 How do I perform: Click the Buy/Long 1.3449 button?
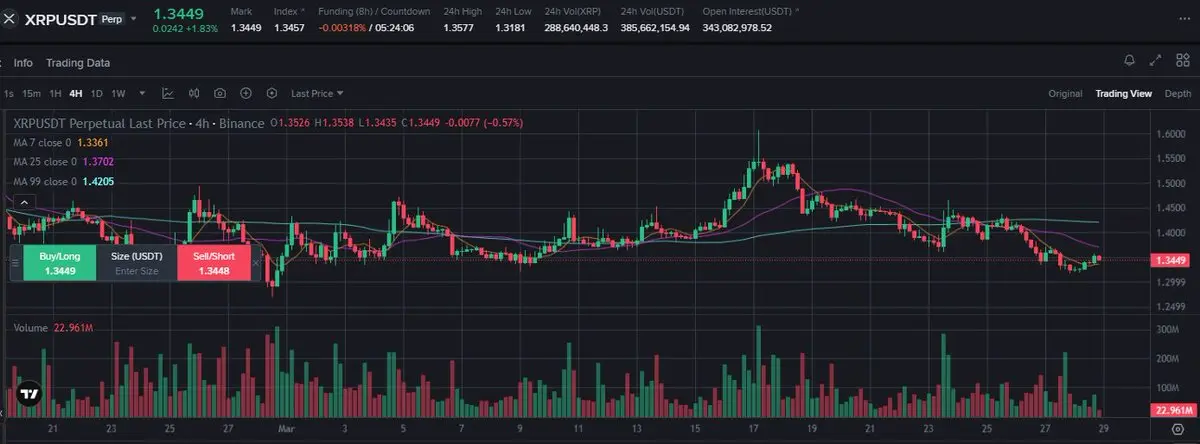60,263
